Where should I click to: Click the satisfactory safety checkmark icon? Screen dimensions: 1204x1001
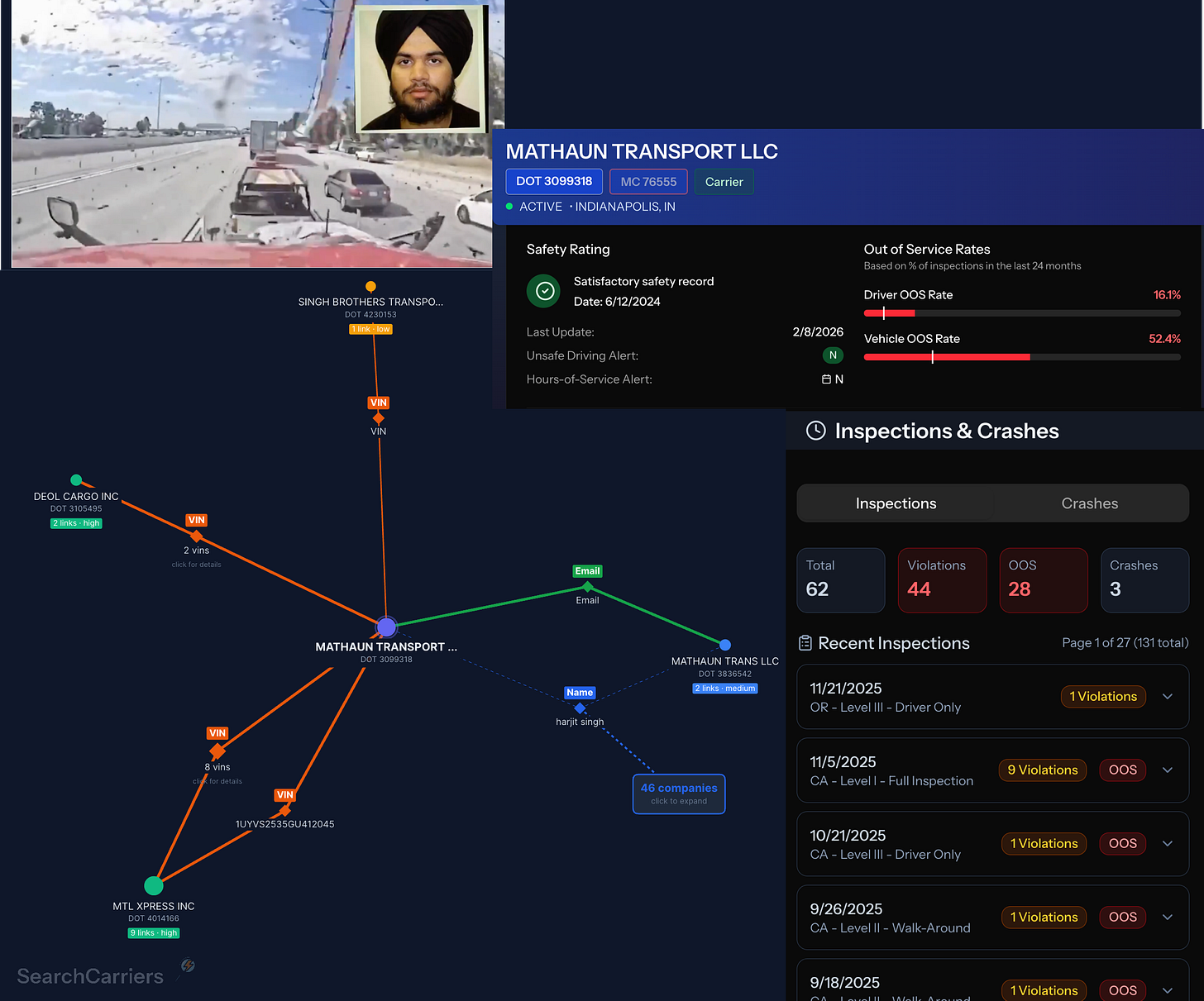pyautogui.click(x=544, y=291)
